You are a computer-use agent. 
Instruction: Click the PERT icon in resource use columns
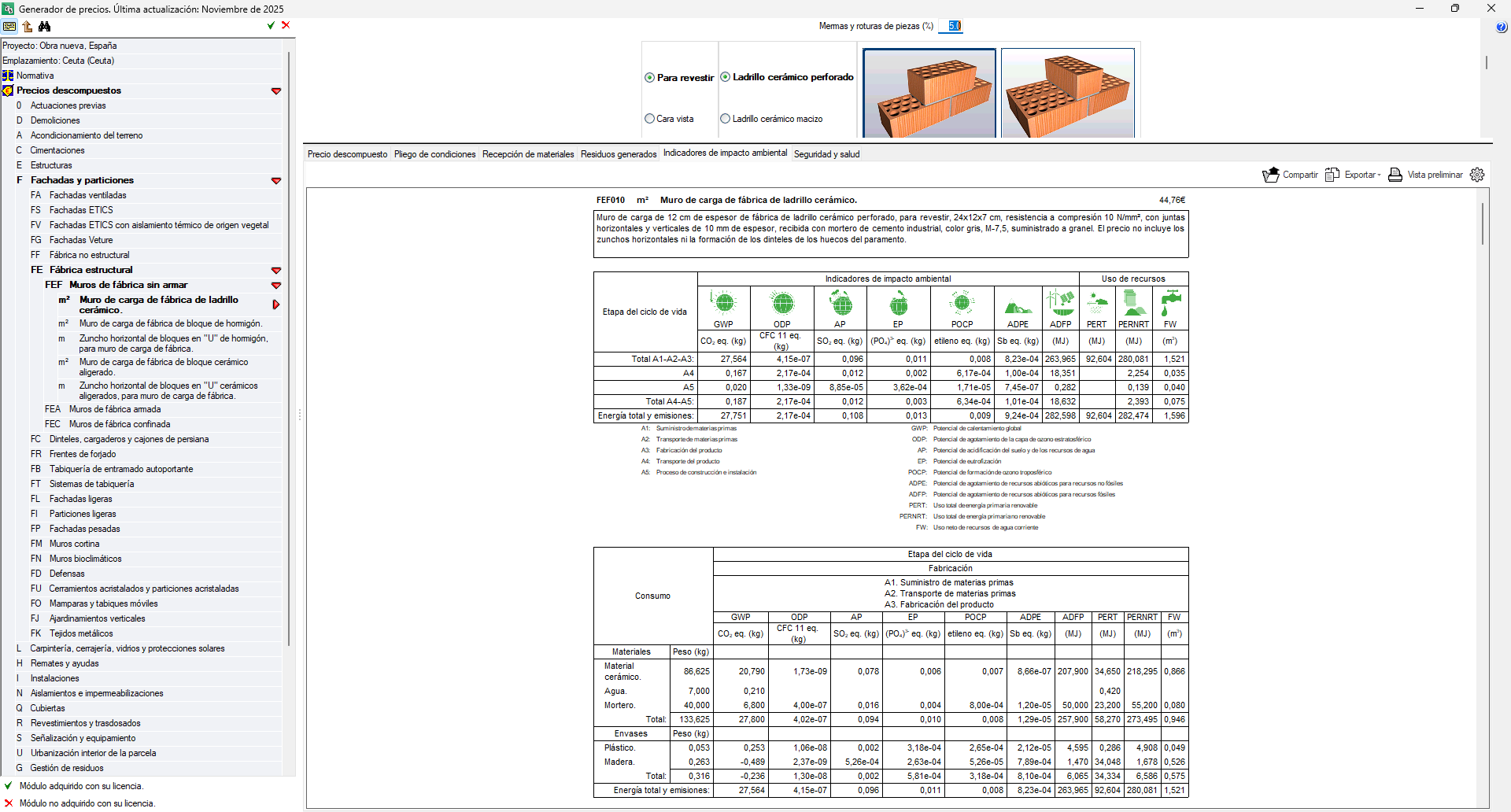point(1096,303)
